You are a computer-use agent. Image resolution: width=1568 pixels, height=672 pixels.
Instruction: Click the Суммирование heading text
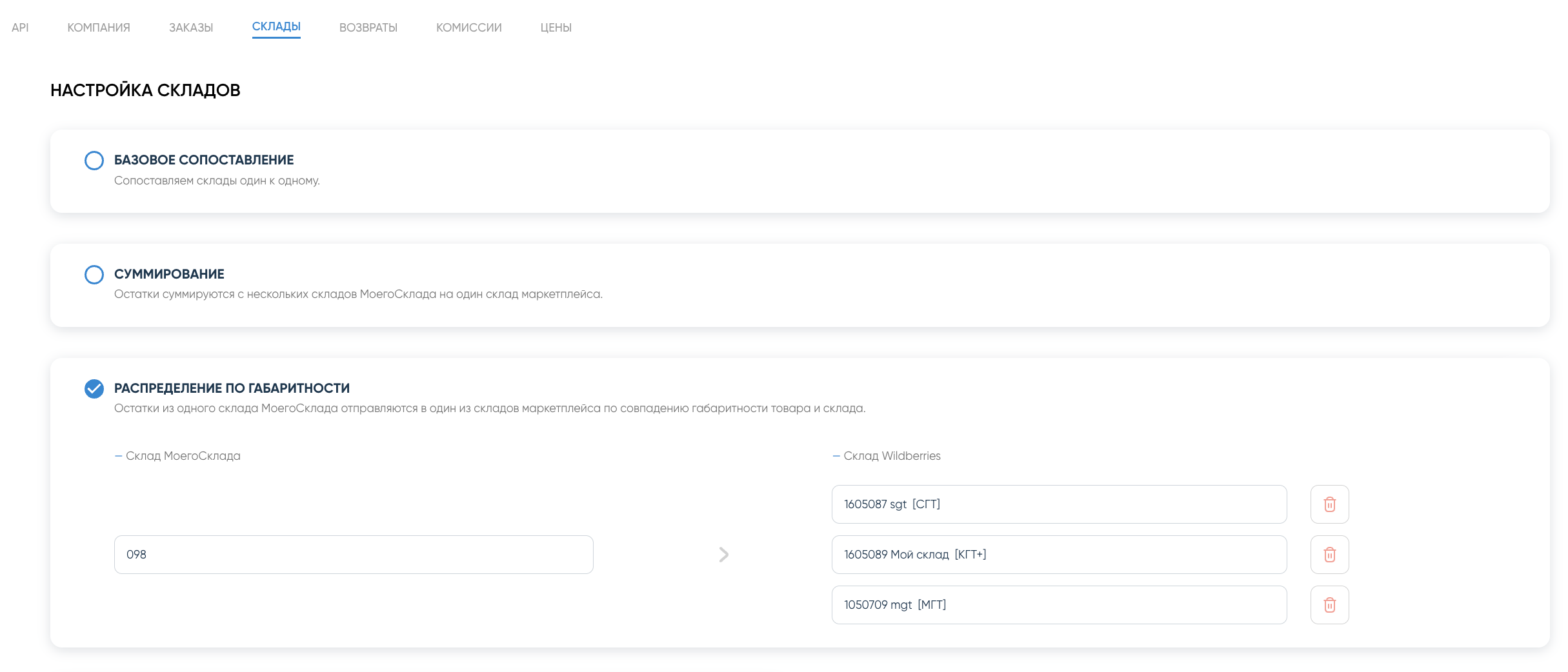[x=169, y=274]
